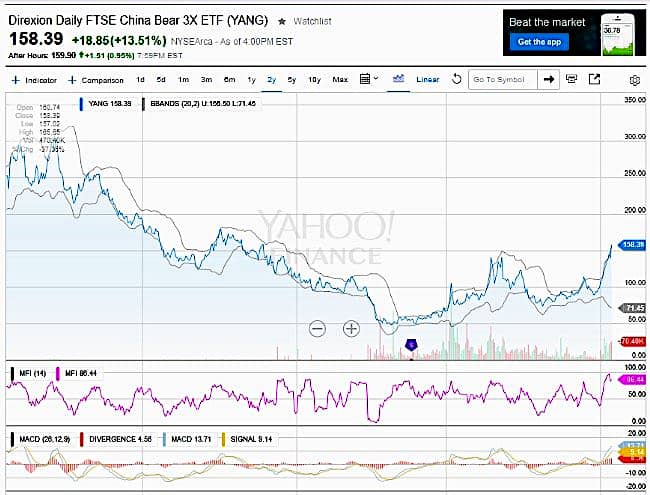Click the chart type icon beside Linear
The width and height of the screenshot is (650, 495).
point(398,79)
